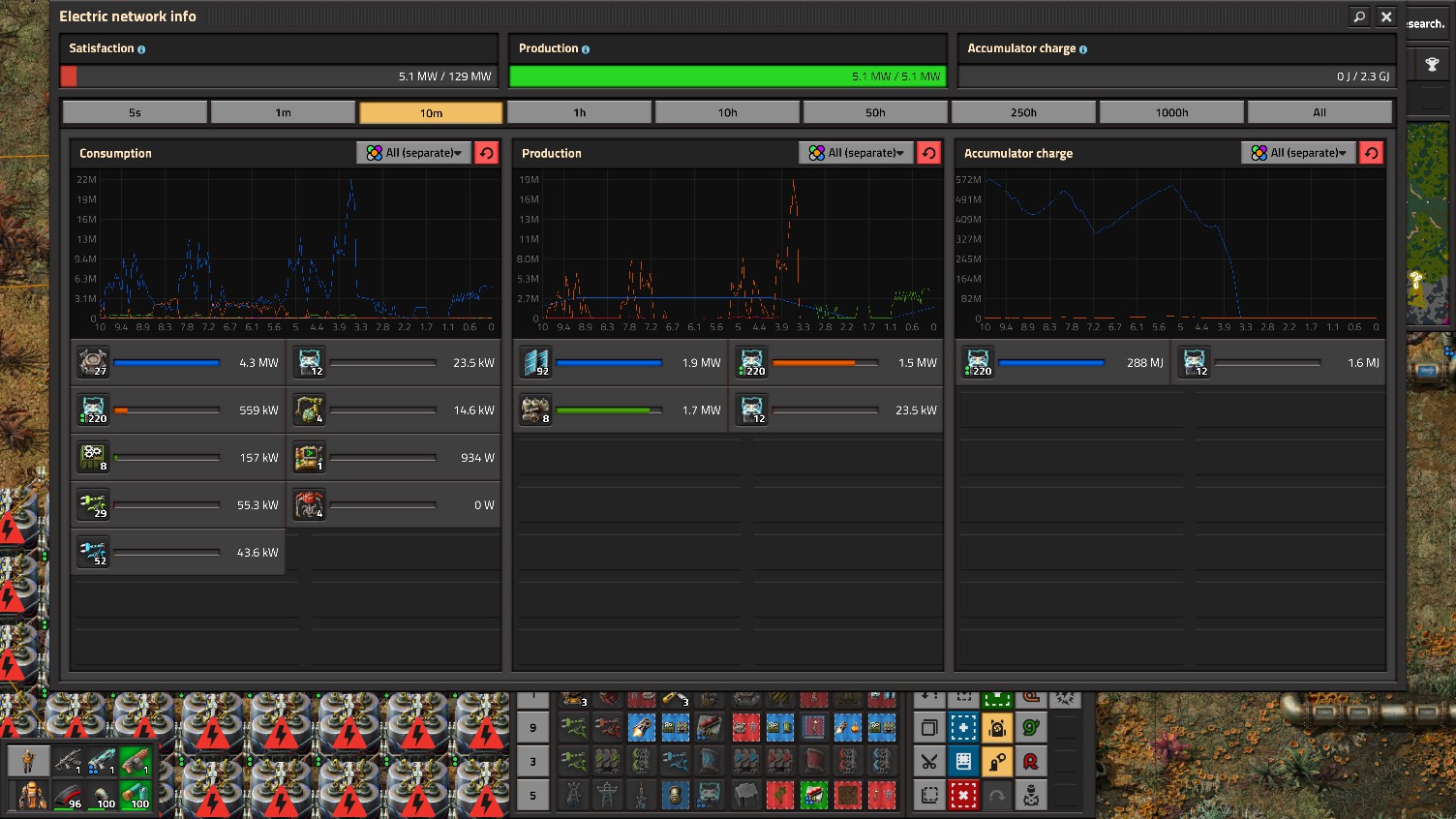
Task: Reset the Consumption graph filter
Action: 486,153
